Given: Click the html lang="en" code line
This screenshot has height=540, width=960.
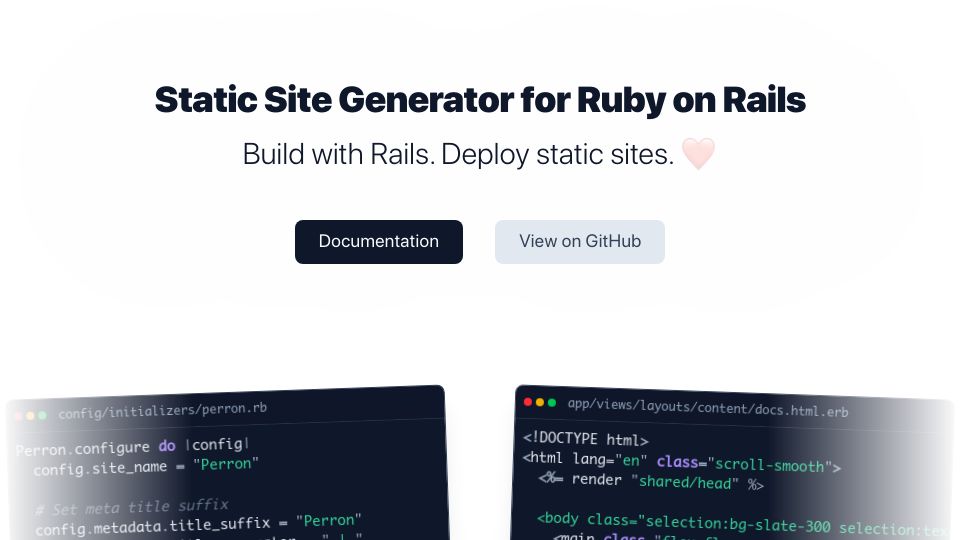Looking at the screenshot, I should pos(681,462).
